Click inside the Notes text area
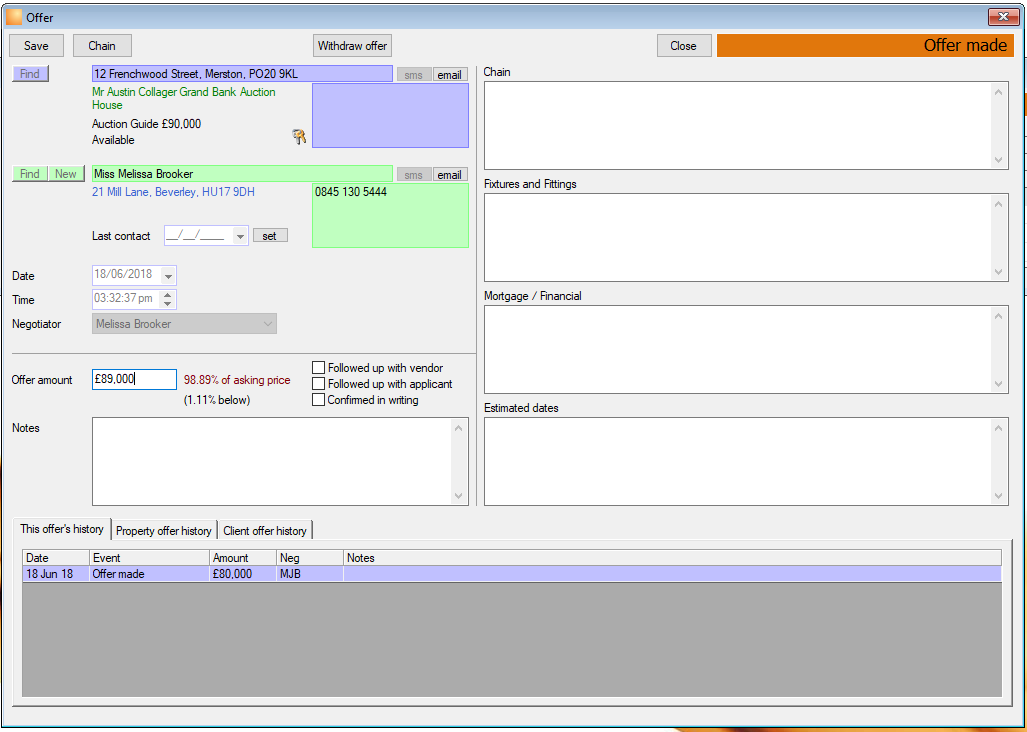This screenshot has width=1027, height=732. [272, 461]
